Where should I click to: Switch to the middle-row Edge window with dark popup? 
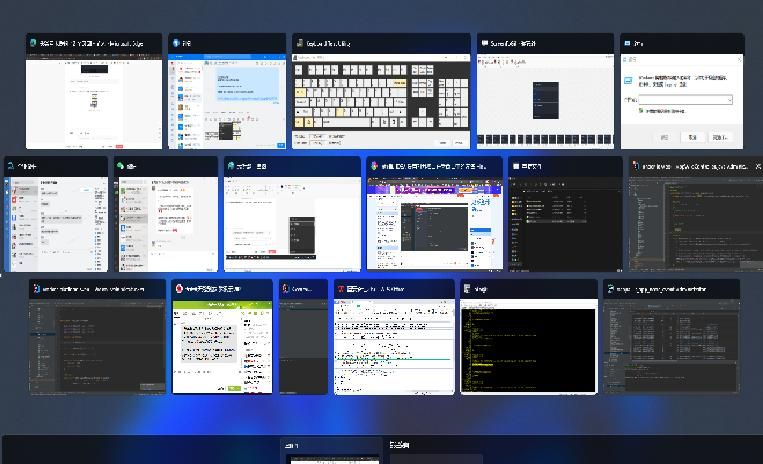[x=292, y=214]
